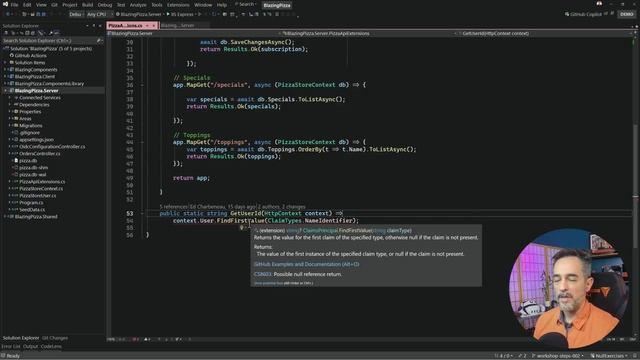Open the Extensions menu

point(178,5)
